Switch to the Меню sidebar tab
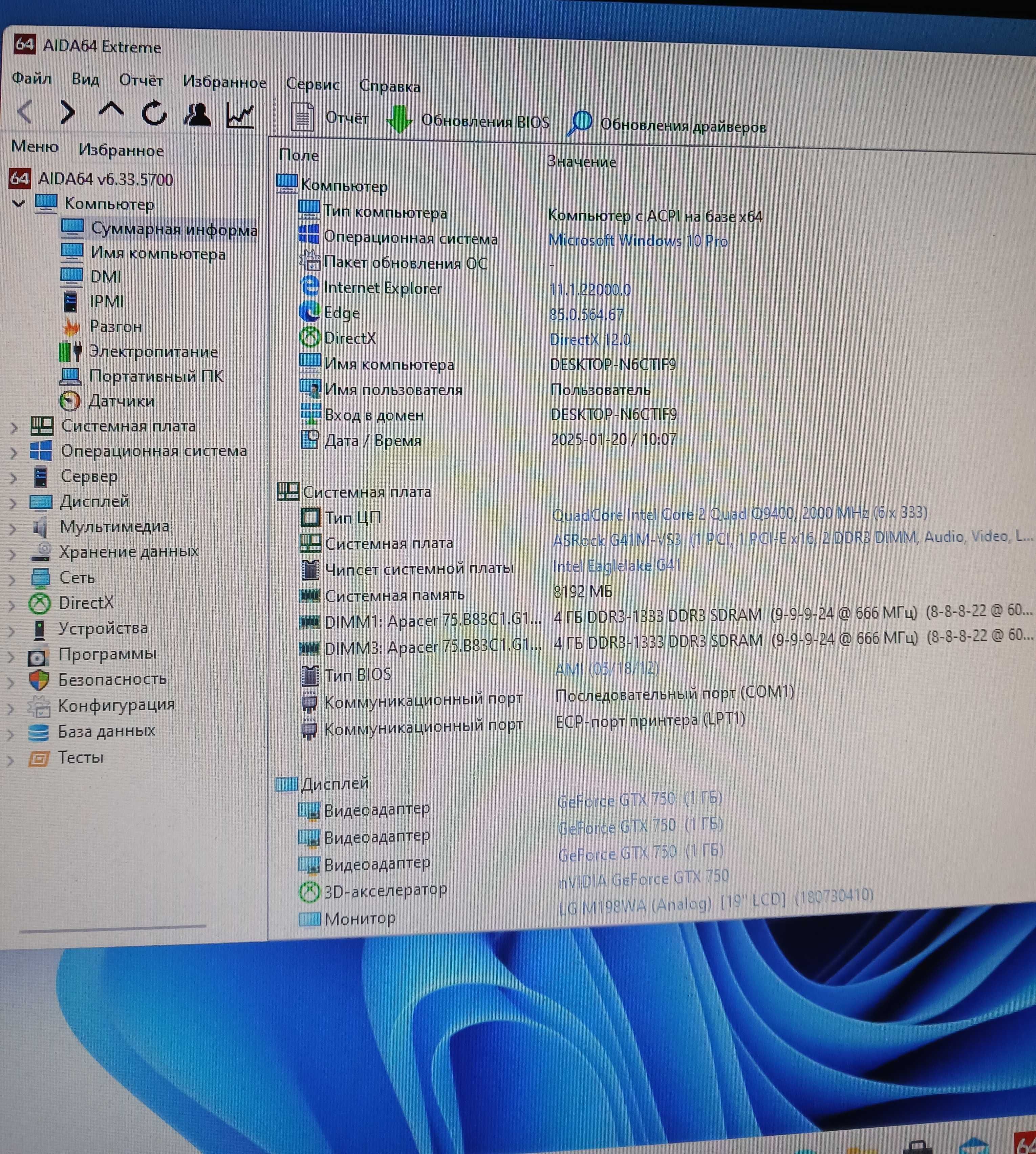Viewport: 1036px width, 1154px height. (x=35, y=146)
